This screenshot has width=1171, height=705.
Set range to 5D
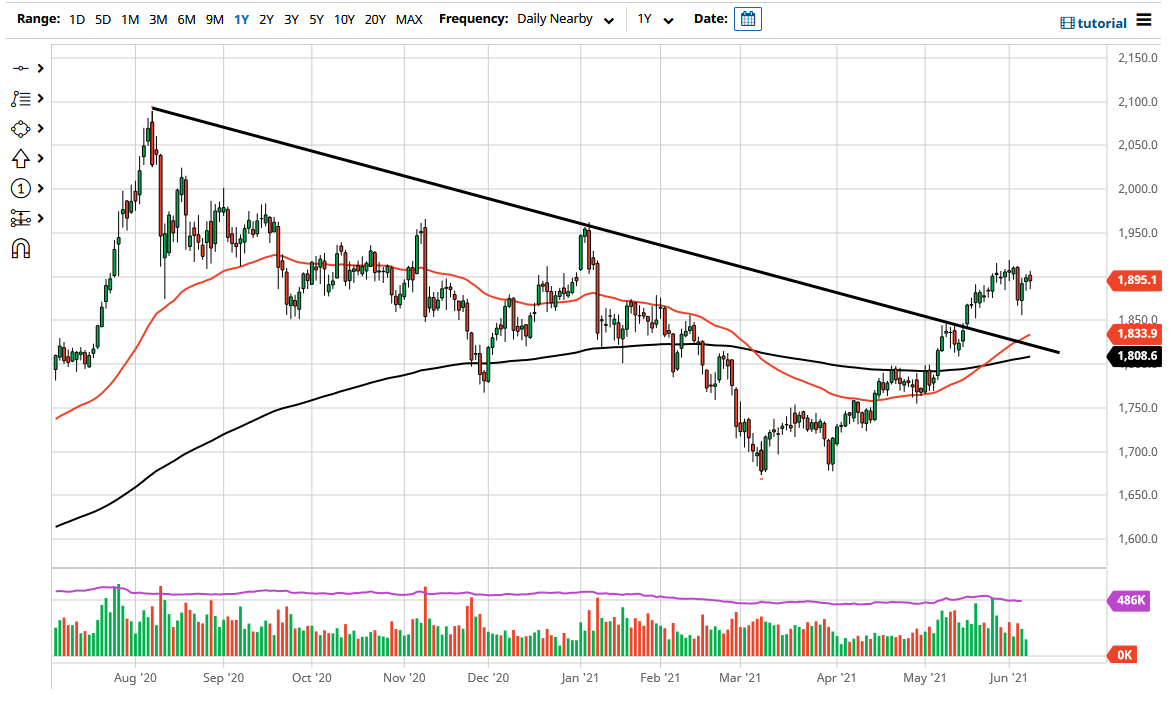(103, 19)
